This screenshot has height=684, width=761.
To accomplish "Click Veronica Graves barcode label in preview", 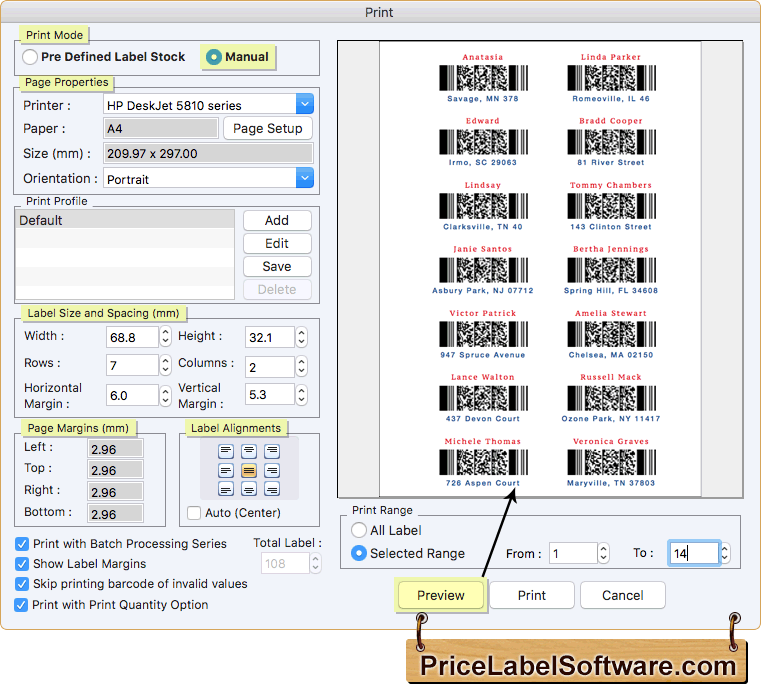I will click(611, 462).
